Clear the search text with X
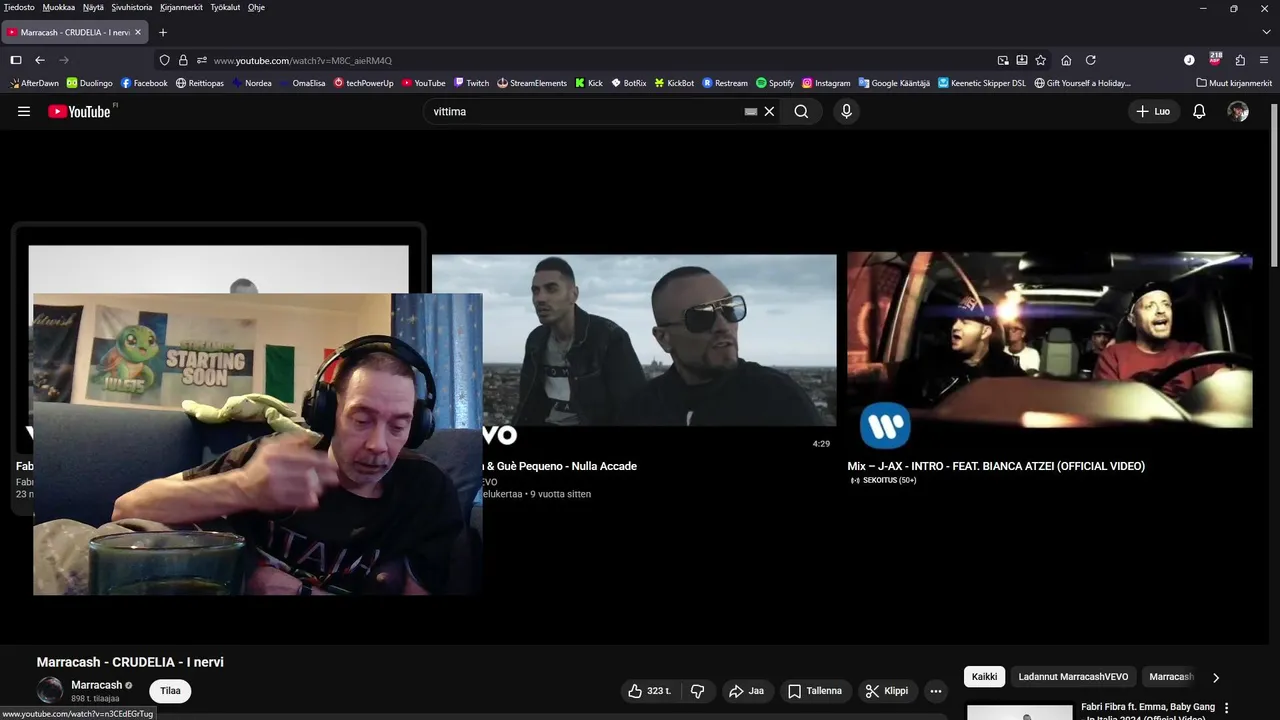Image resolution: width=1280 pixels, height=720 pixels. 769,111
